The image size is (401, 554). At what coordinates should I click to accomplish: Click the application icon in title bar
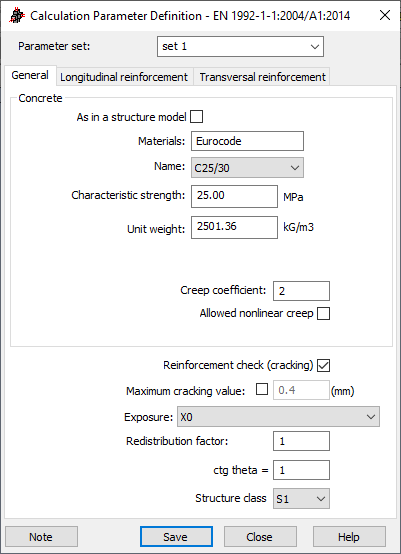tap(17, 16)
